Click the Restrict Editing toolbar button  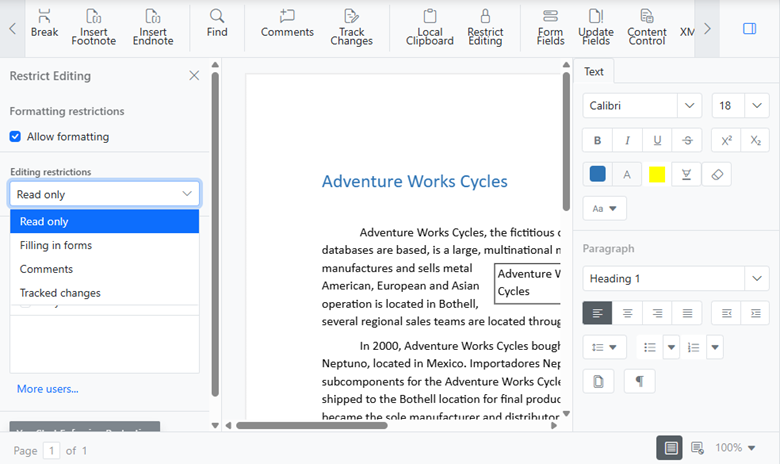point(485,27)
